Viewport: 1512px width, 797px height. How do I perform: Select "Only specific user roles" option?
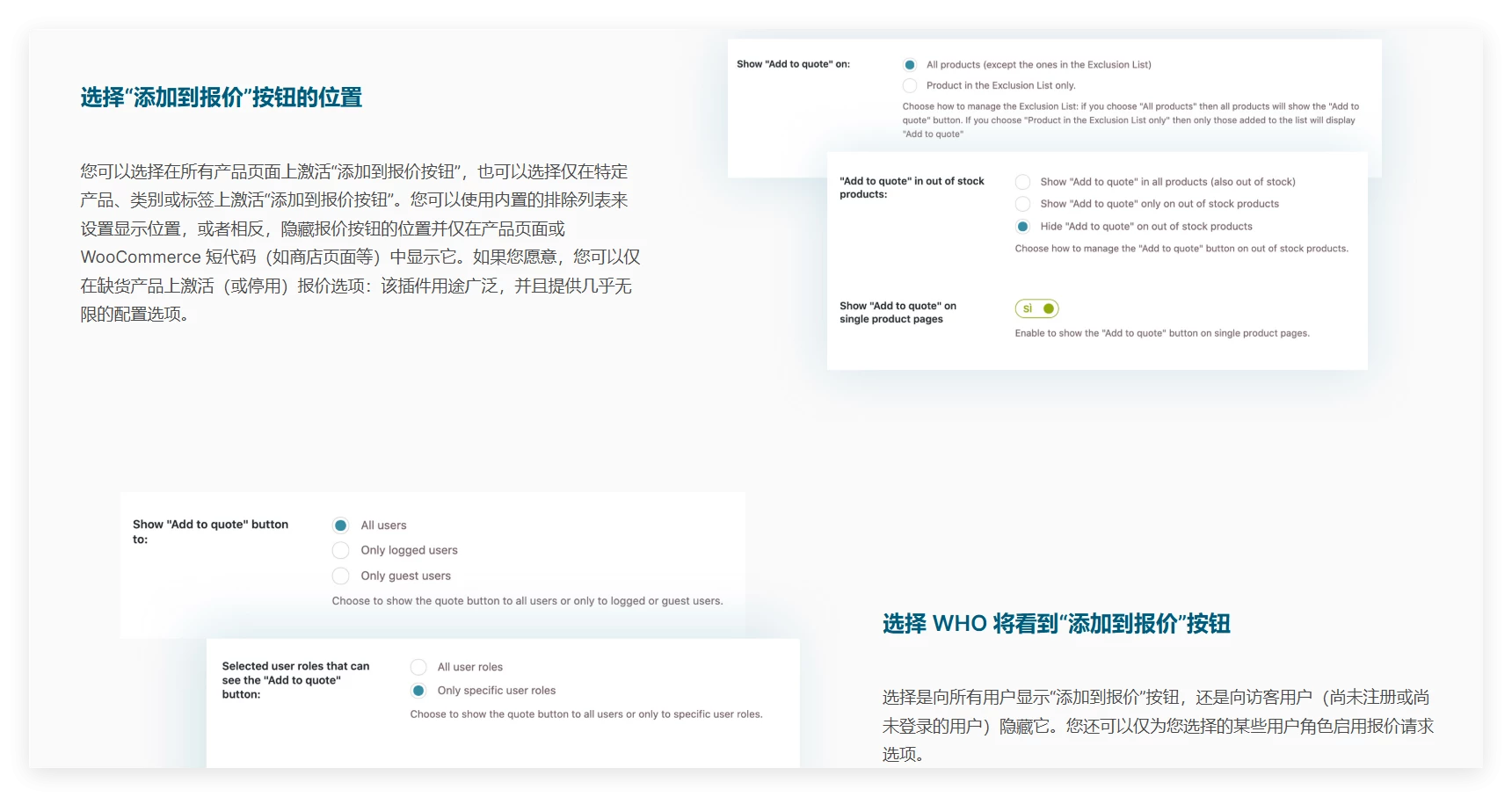click(x=418, y=691)
